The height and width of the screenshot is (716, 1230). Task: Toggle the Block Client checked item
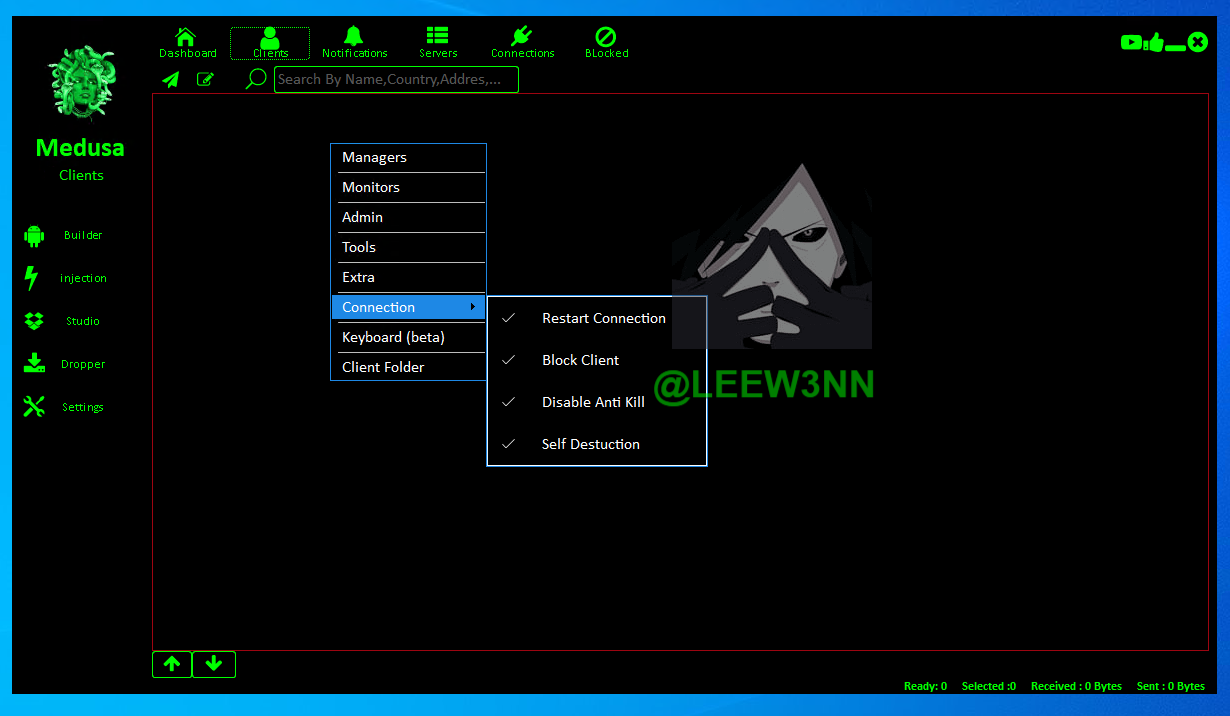pyautogui.click(x=580, y=360)
